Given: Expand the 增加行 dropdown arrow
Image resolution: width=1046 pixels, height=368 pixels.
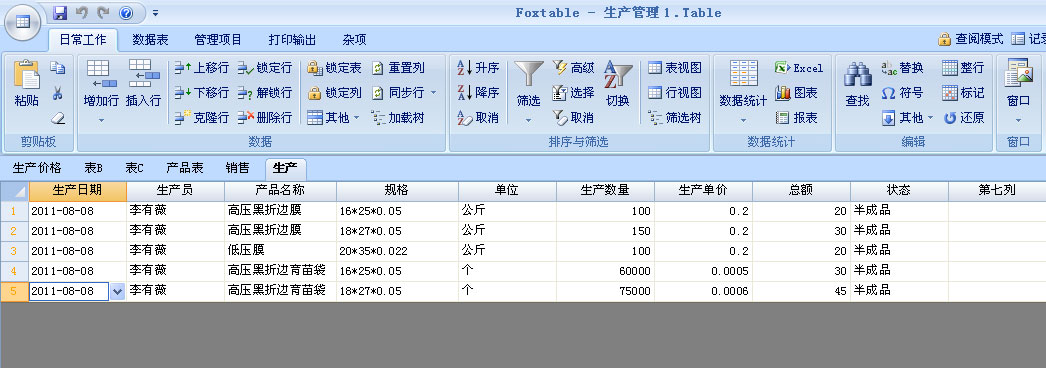Looking at the screenshot, I should [101, 121].
